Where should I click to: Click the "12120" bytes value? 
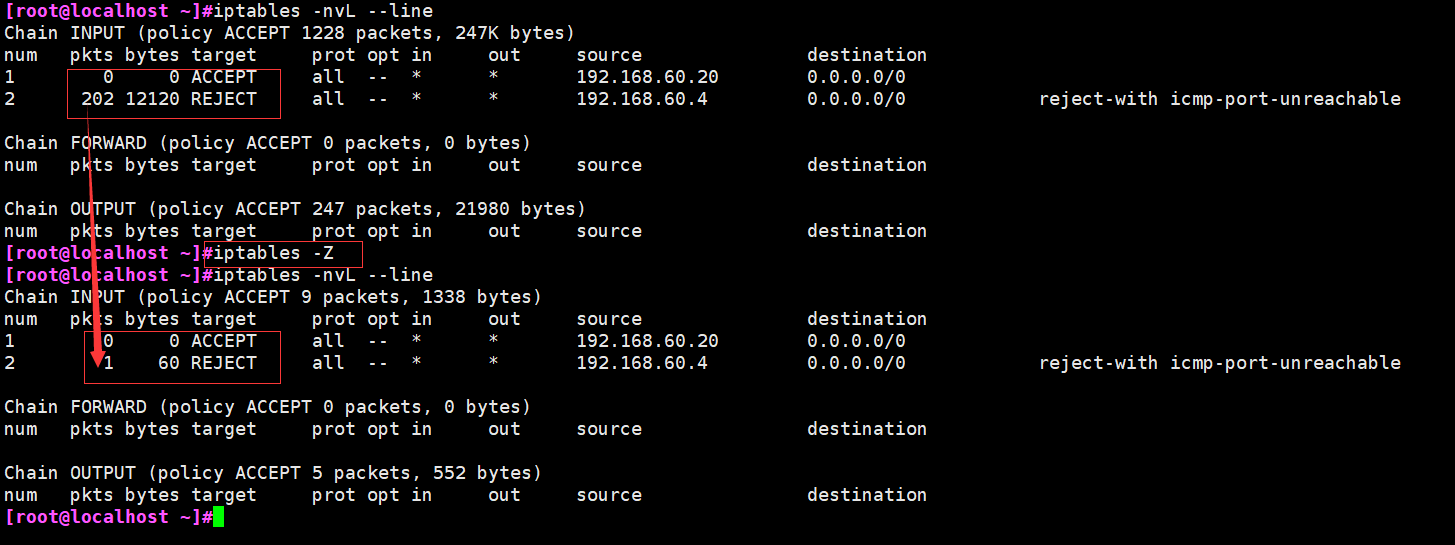tap(153, 99)
